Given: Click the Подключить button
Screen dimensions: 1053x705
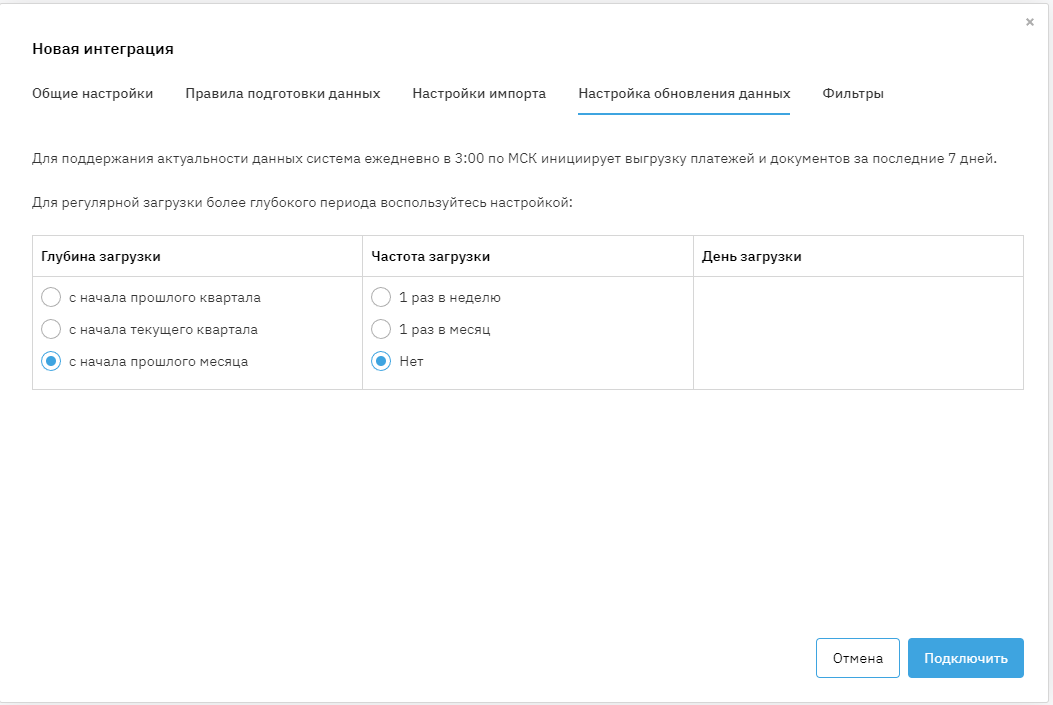Looking at the screenshot, I should pyautogui.click(x=965, y=658).
